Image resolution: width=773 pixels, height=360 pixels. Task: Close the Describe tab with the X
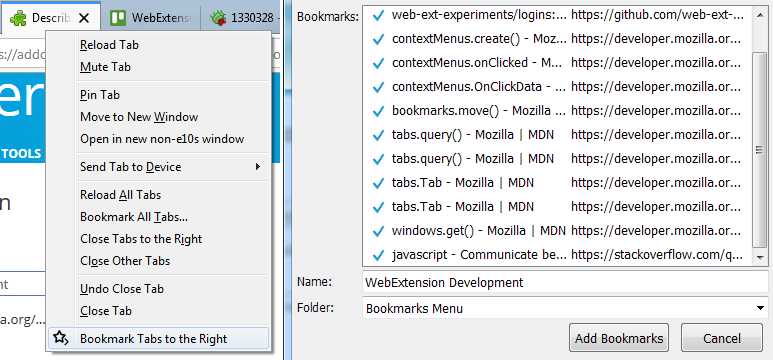(84, 19)
